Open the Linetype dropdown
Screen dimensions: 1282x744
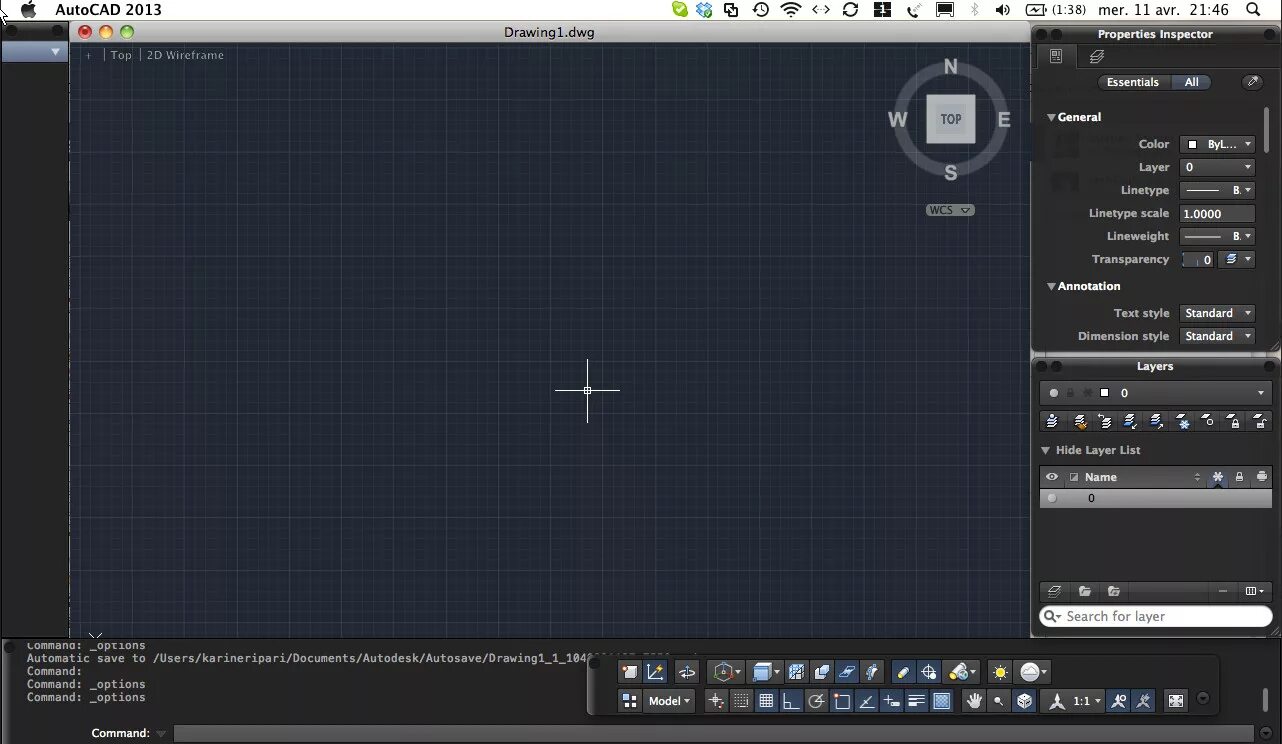pyautogui.click(x=1217, y=190)
